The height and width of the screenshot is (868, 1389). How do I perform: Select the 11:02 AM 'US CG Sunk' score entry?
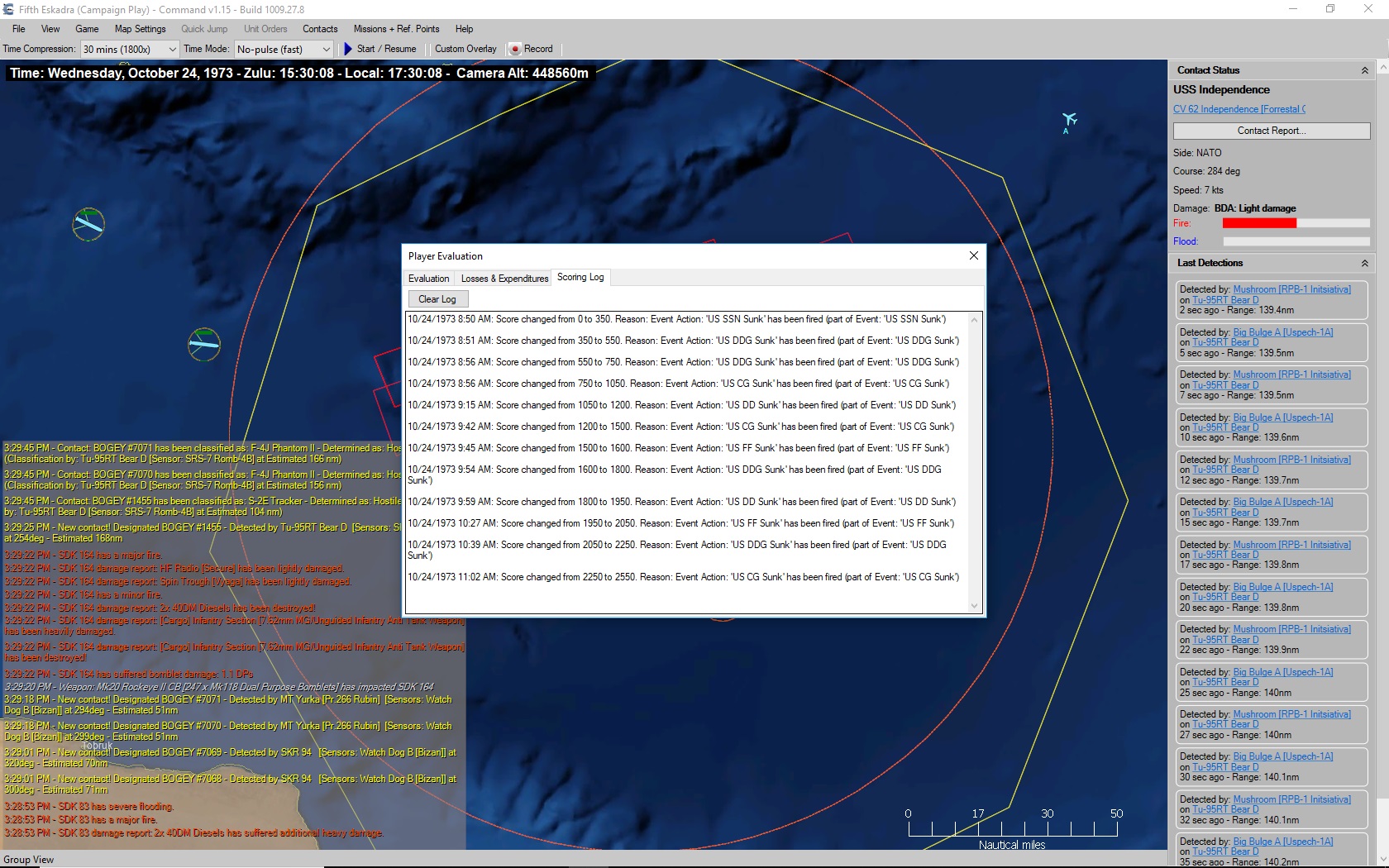tap(683, 577)
